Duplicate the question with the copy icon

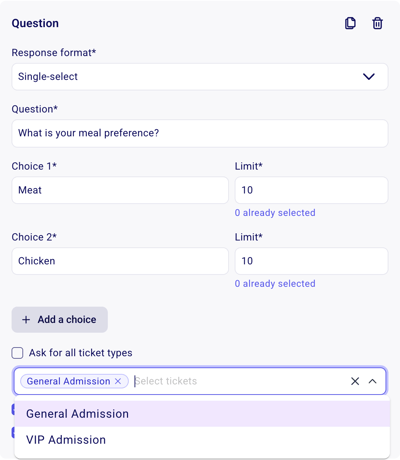tap(350, 23)
